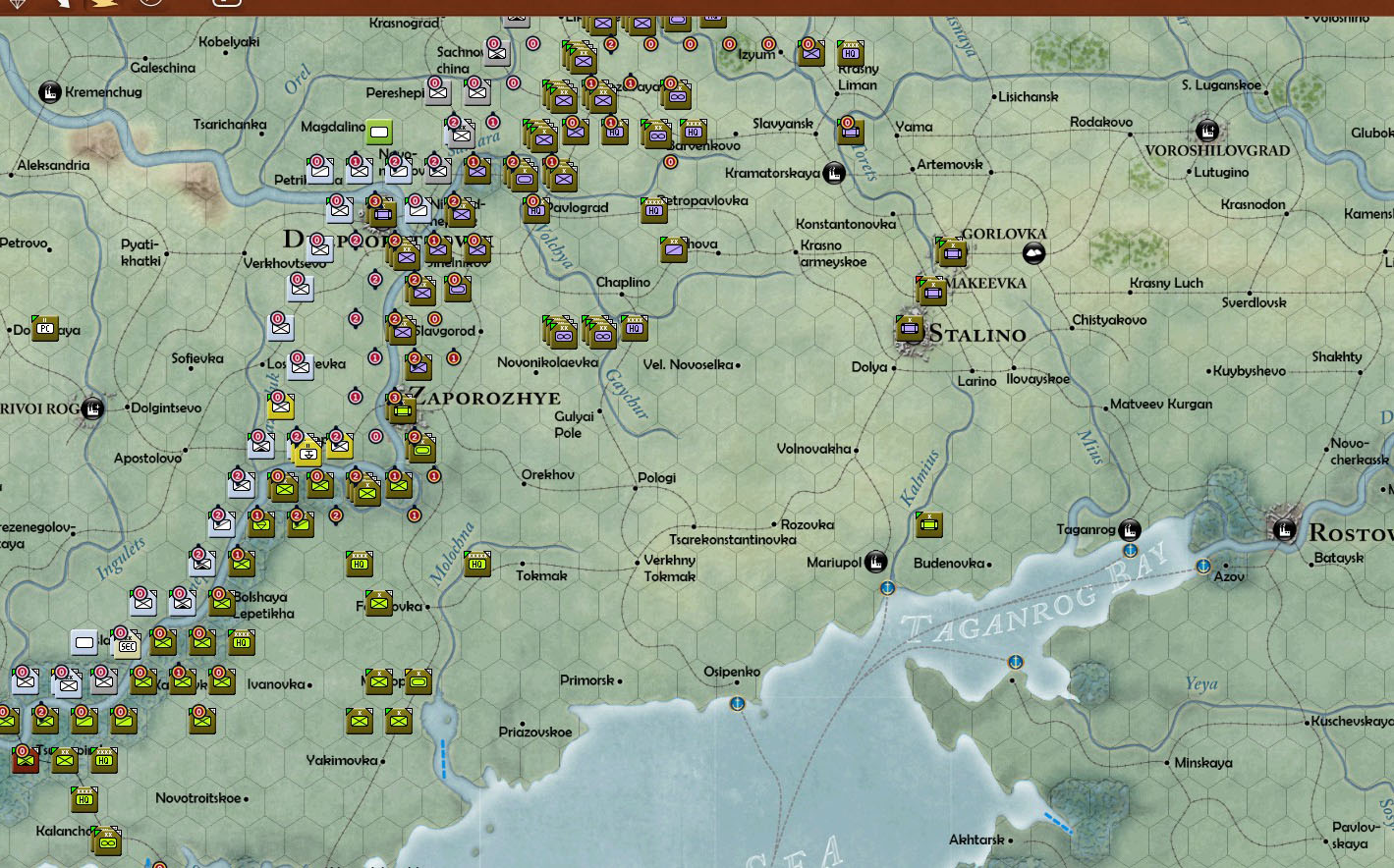Select the Pologi town label
This screenshot has height=868, width=1394.
point(657,478)
